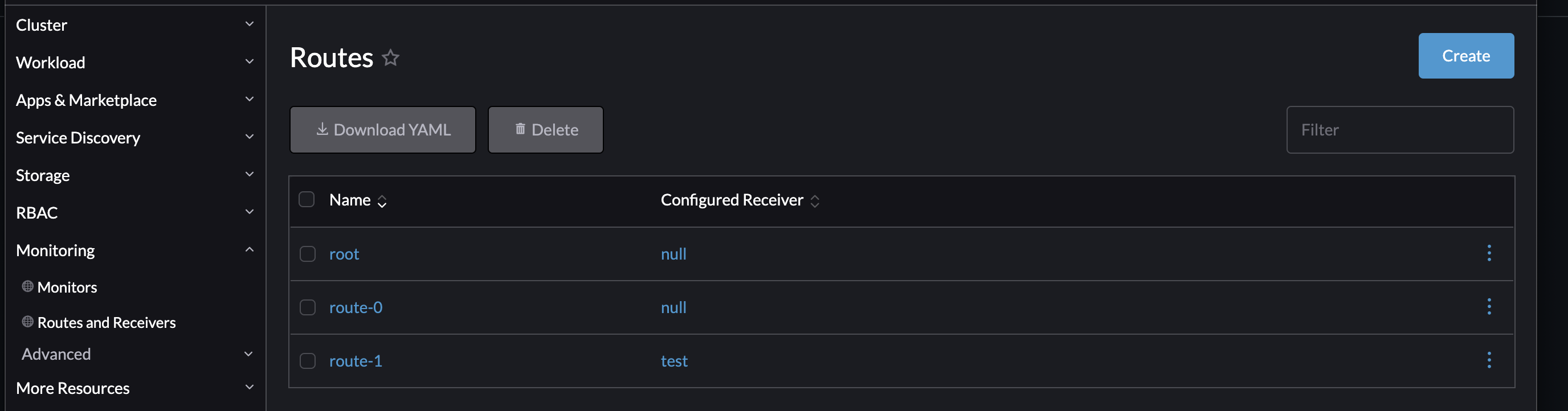This screenshot has height=411, width=1568.
Task: Open the kebab menu for root route
Action: 1489,253
